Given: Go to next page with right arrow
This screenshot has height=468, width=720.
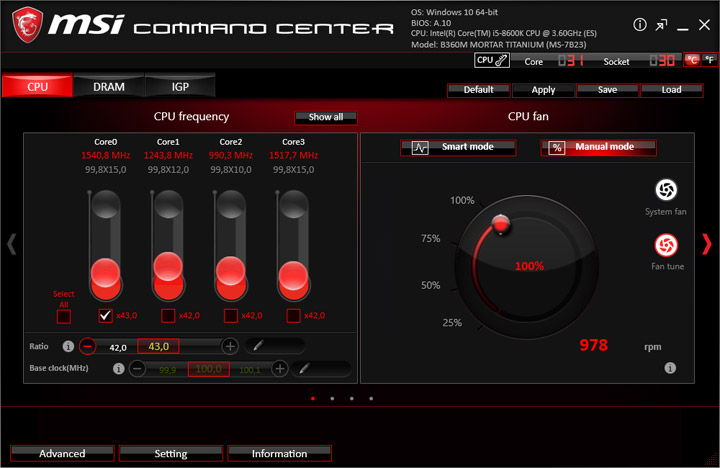Looking at the screenshot, I should [707, 244].
